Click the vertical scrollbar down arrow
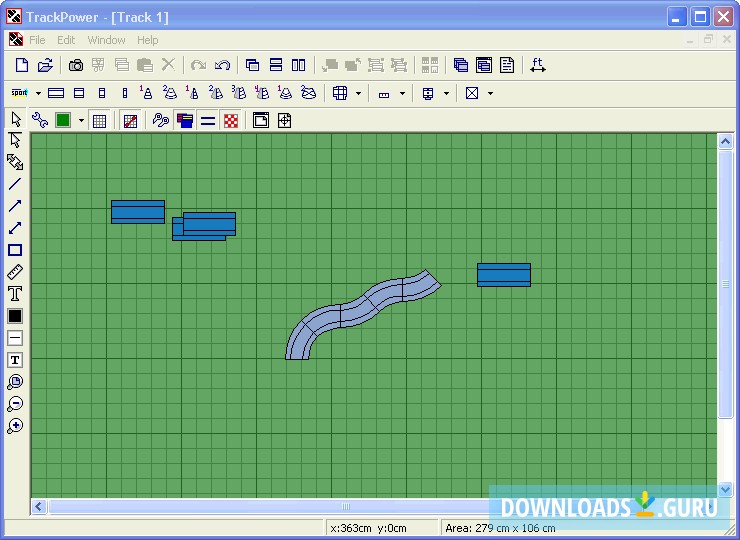Viewport: 740px width, 540px height. (725, 490)
